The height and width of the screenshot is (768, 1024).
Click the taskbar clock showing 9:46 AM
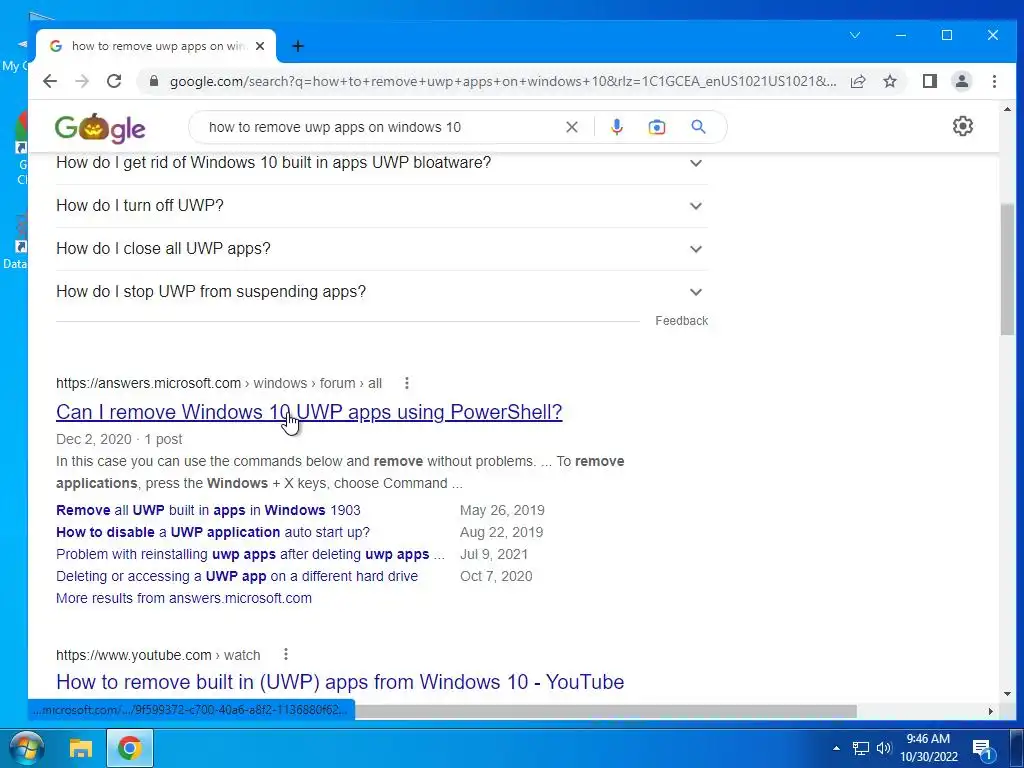point(928,748)
